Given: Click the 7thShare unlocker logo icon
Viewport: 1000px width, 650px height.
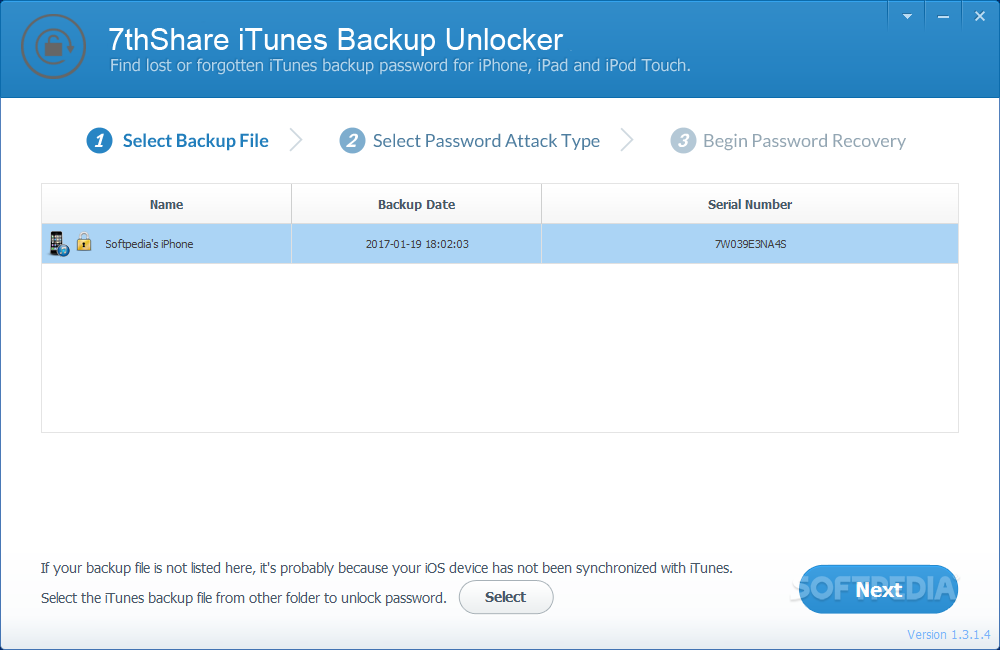Looking at the screenshot, I should point(54,47).
